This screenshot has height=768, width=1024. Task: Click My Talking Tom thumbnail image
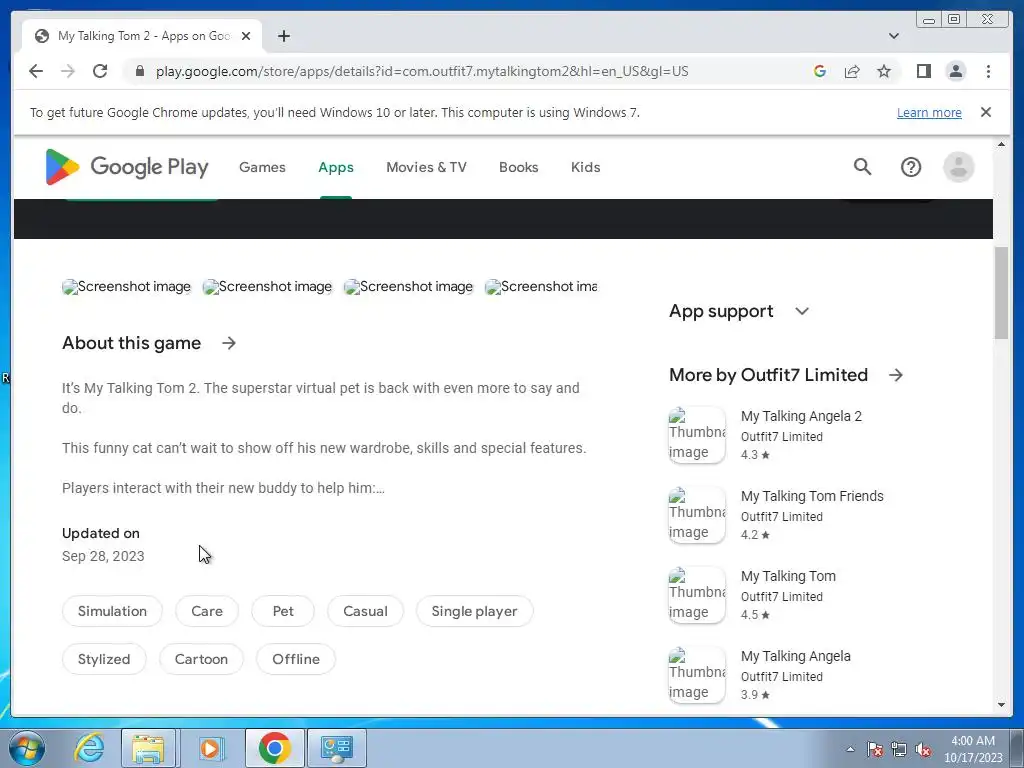pos(697,594)
